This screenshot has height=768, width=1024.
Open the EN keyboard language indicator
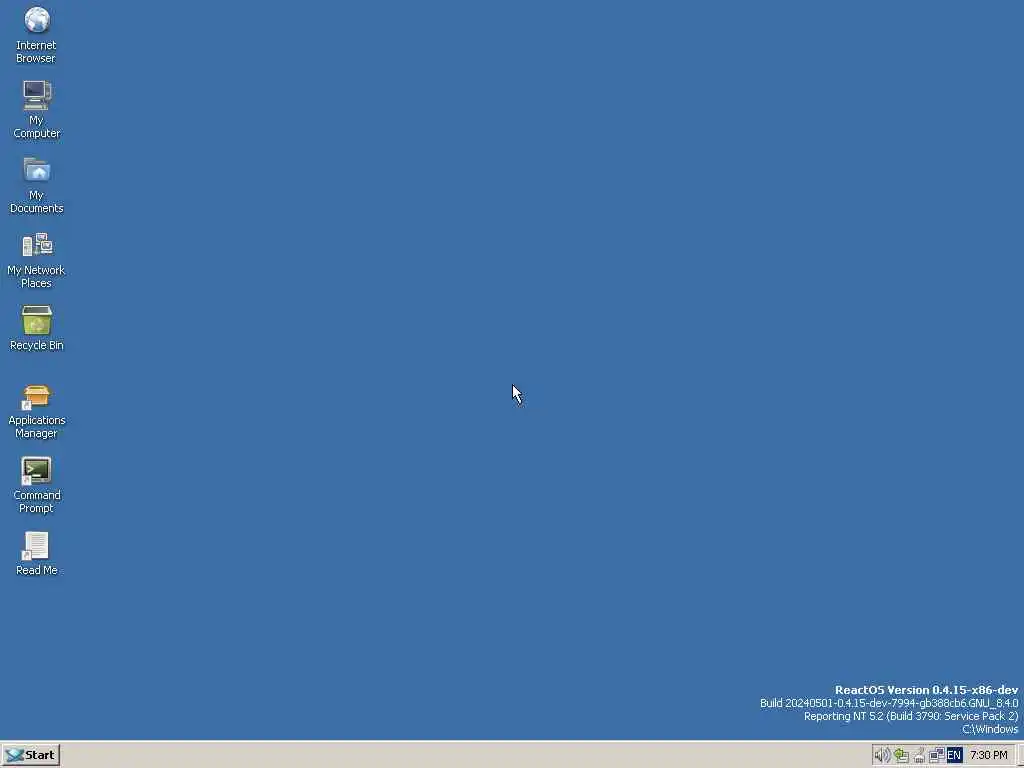(x=954, y=755)
